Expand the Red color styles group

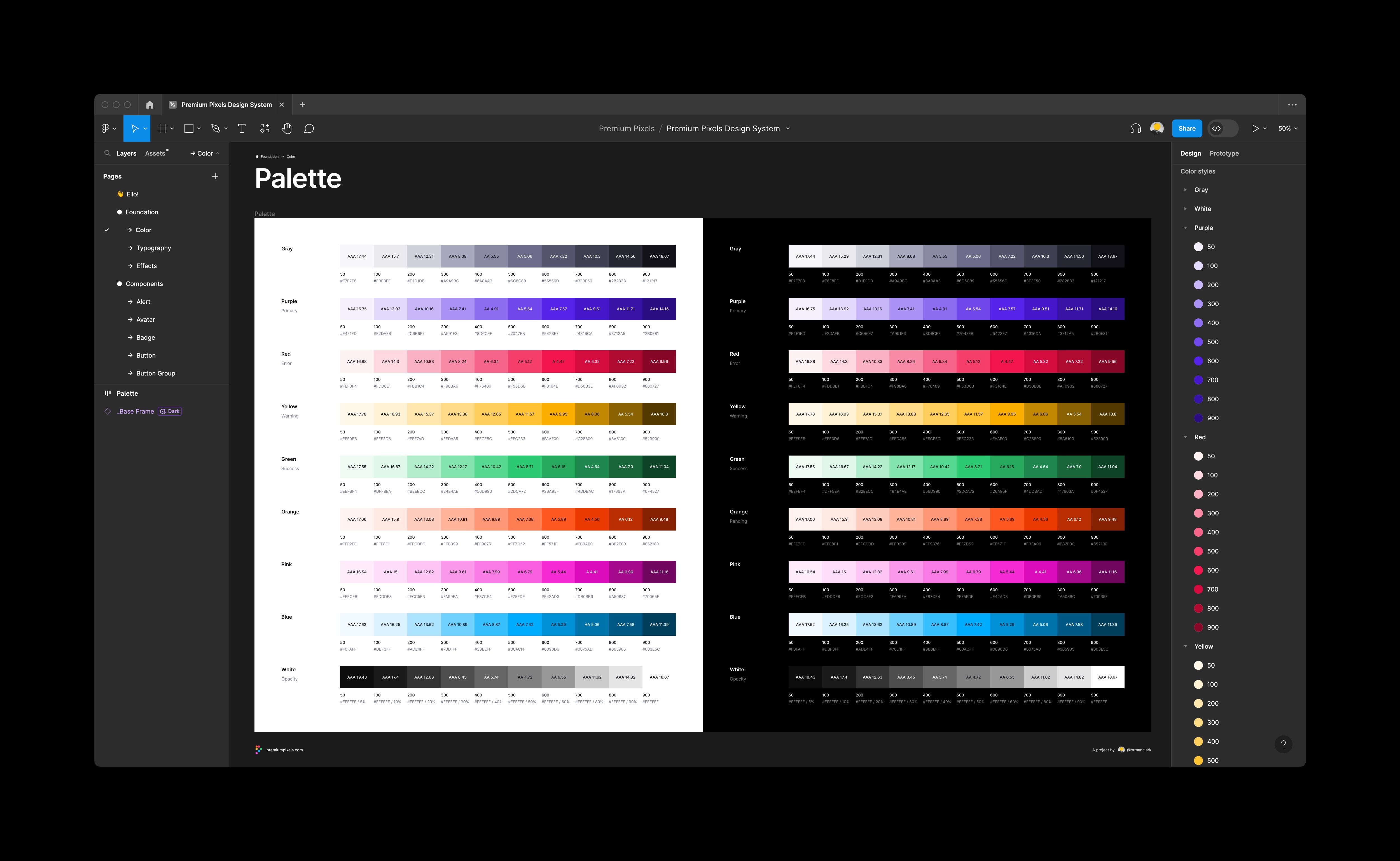pyautogui.click(x=1185, y=437)
